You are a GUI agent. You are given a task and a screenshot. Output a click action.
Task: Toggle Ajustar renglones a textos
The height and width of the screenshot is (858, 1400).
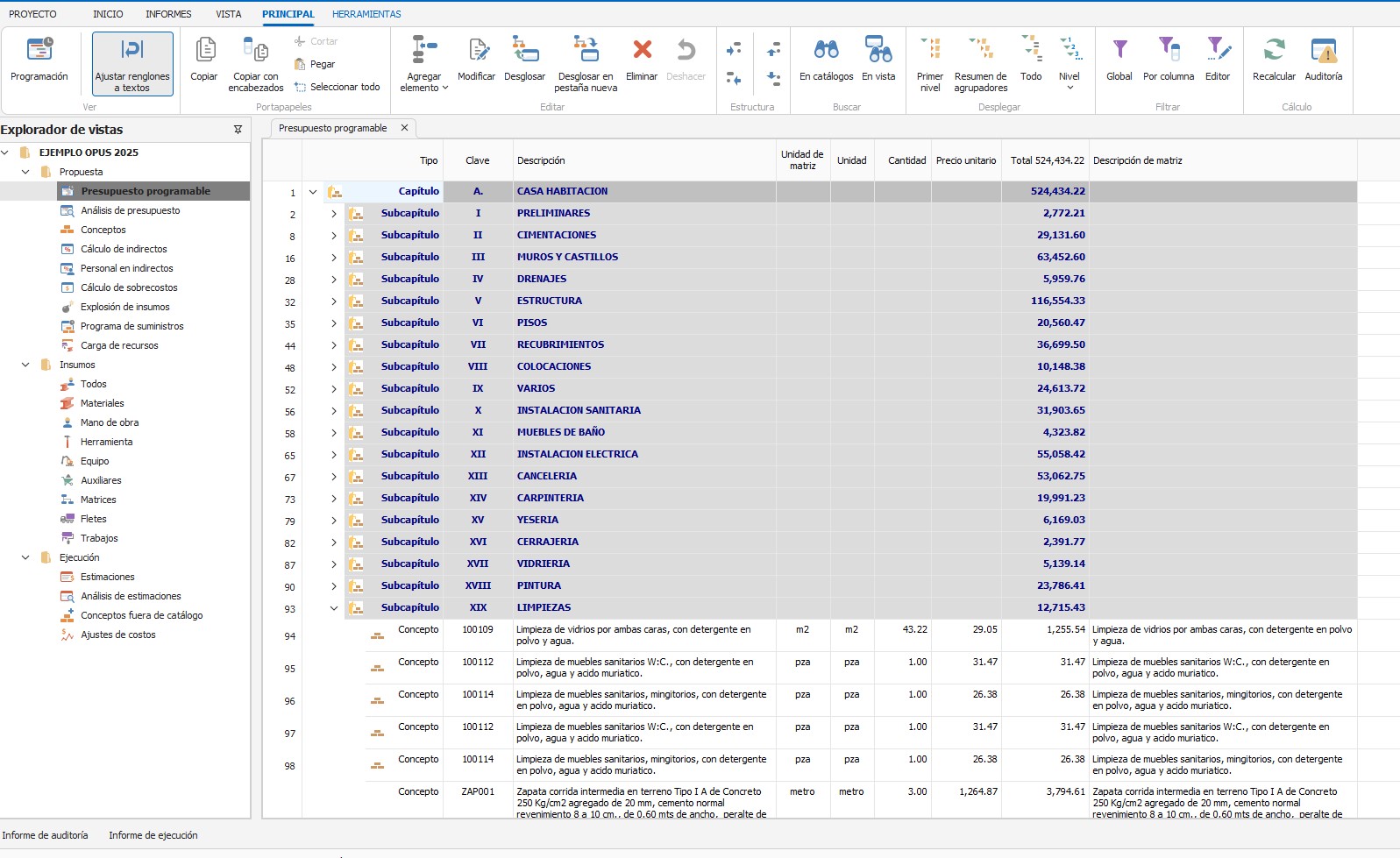pos(132,64)
